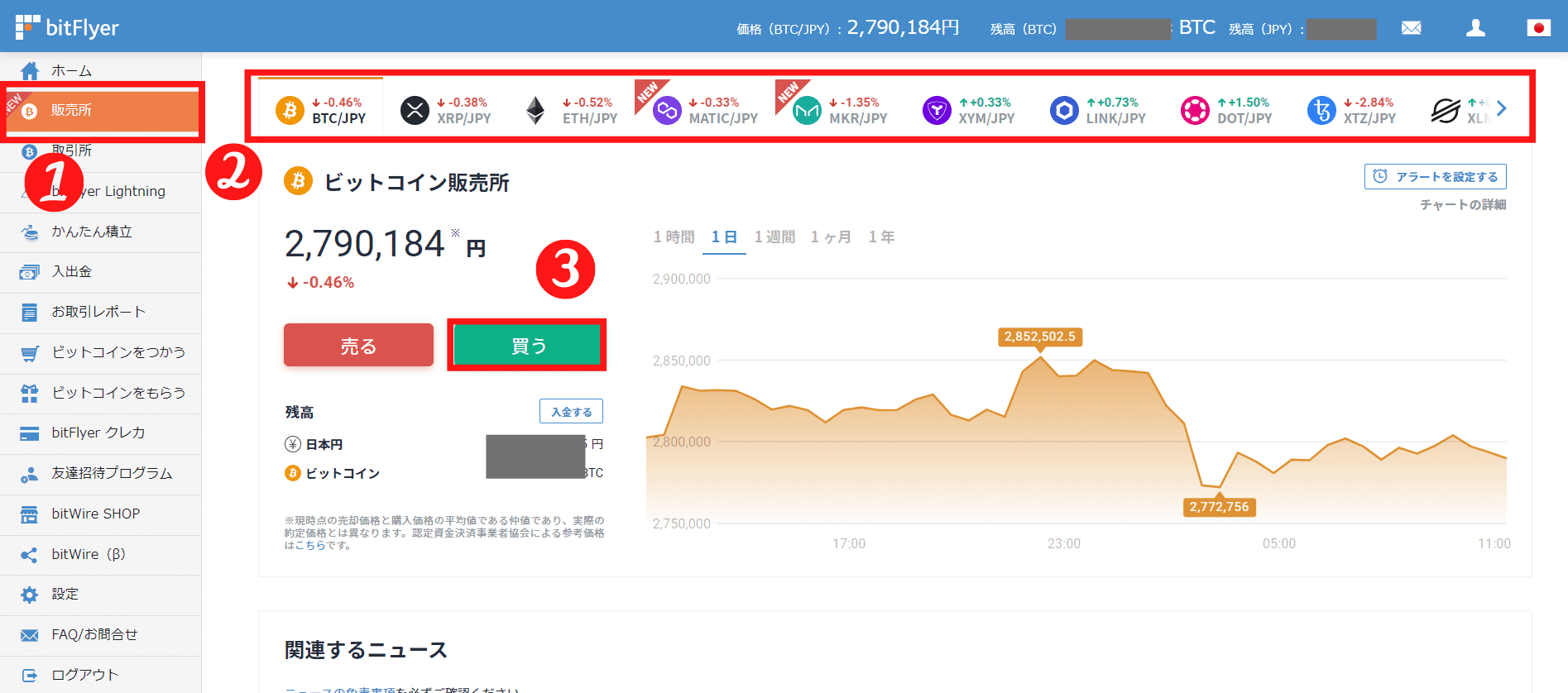Open FAQ/お問合せ in sidebar

coord(100,635)
